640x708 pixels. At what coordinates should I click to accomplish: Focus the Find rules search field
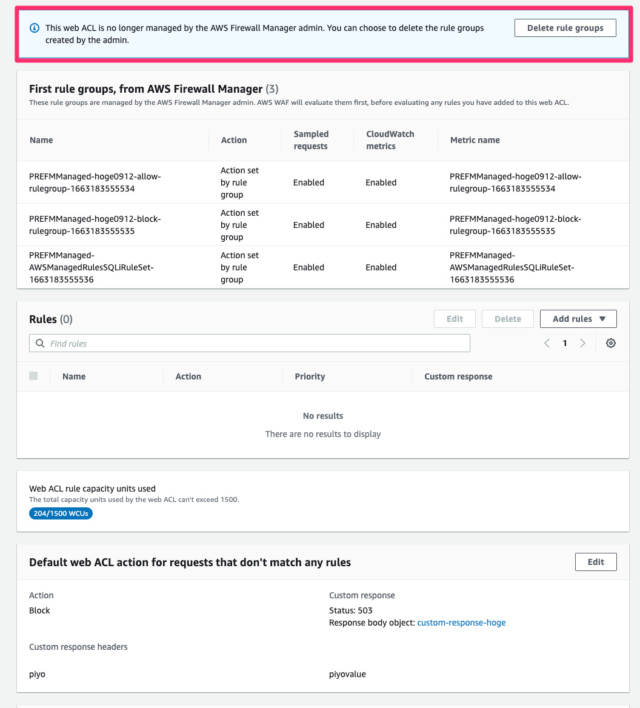pyautogui.click(x=255, y=343)
